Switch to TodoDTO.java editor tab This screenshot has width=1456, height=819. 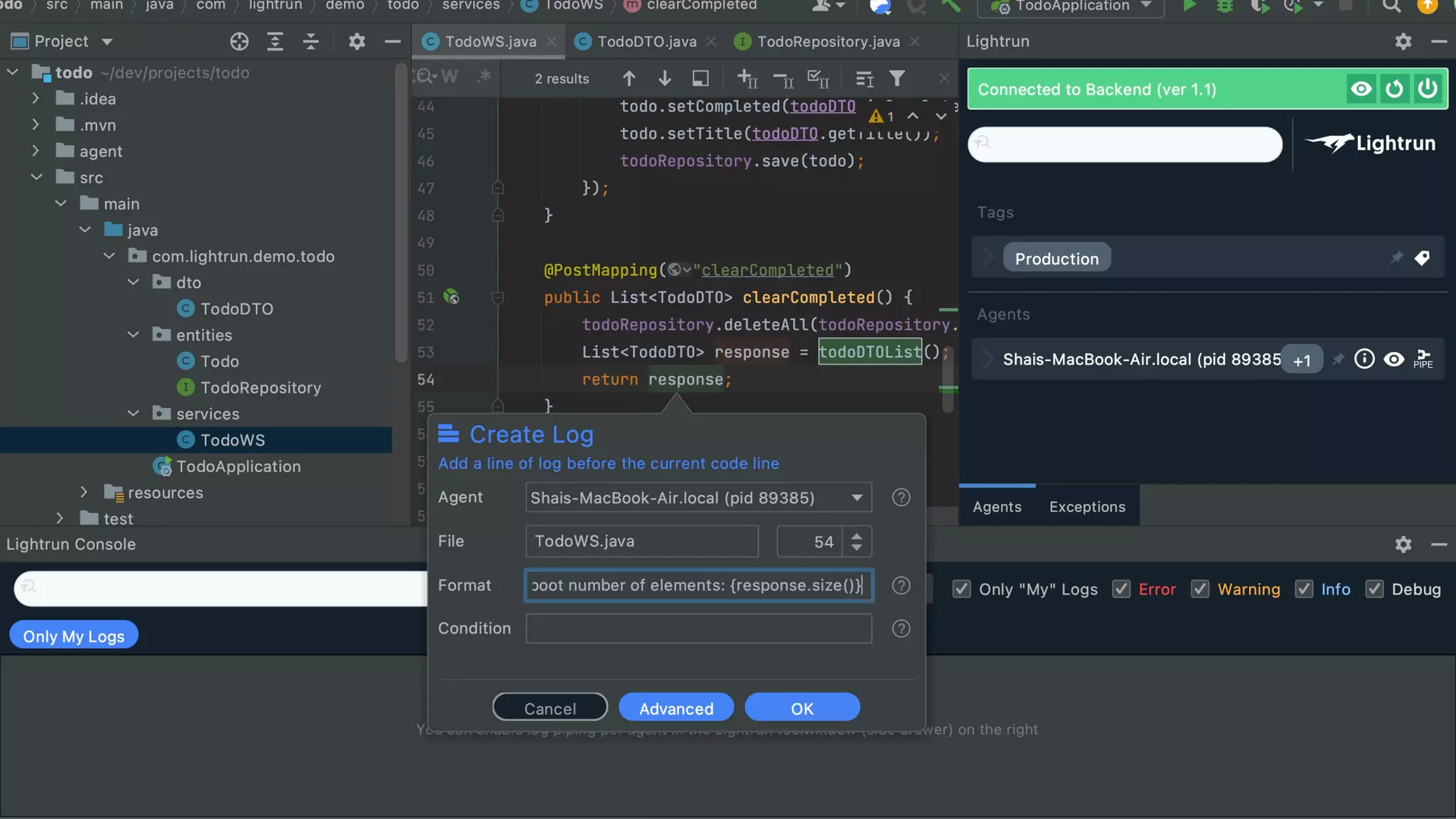click(646, 41)
